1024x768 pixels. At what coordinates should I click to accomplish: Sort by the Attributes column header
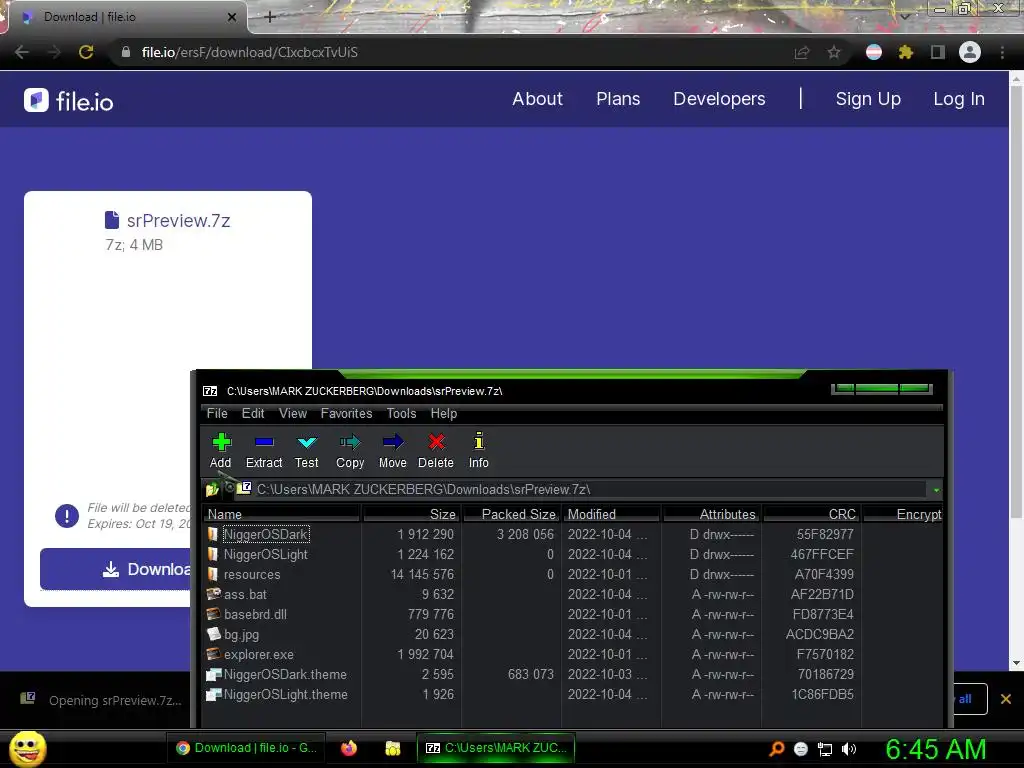tap(711, 514)
